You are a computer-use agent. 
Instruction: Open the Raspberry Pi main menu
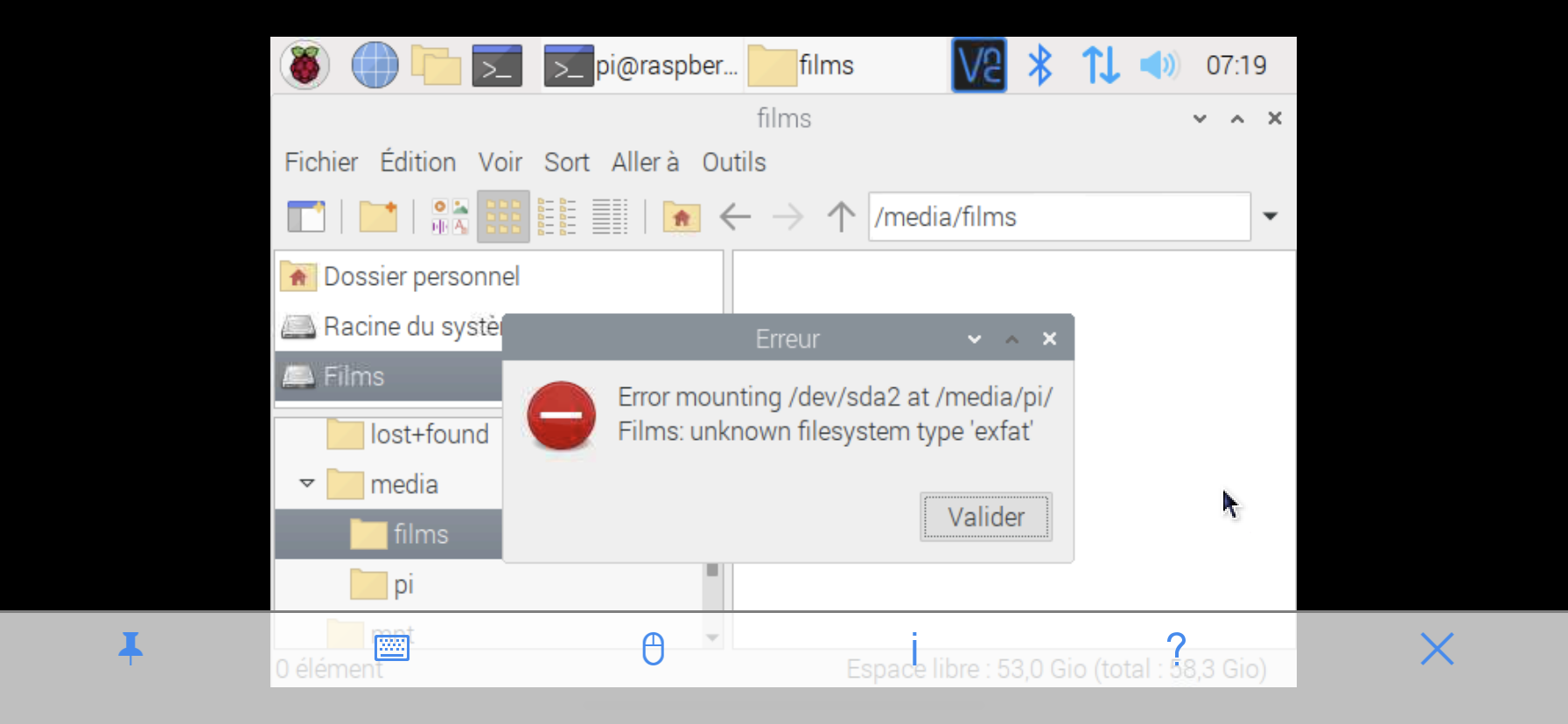[x=304, y=66]
